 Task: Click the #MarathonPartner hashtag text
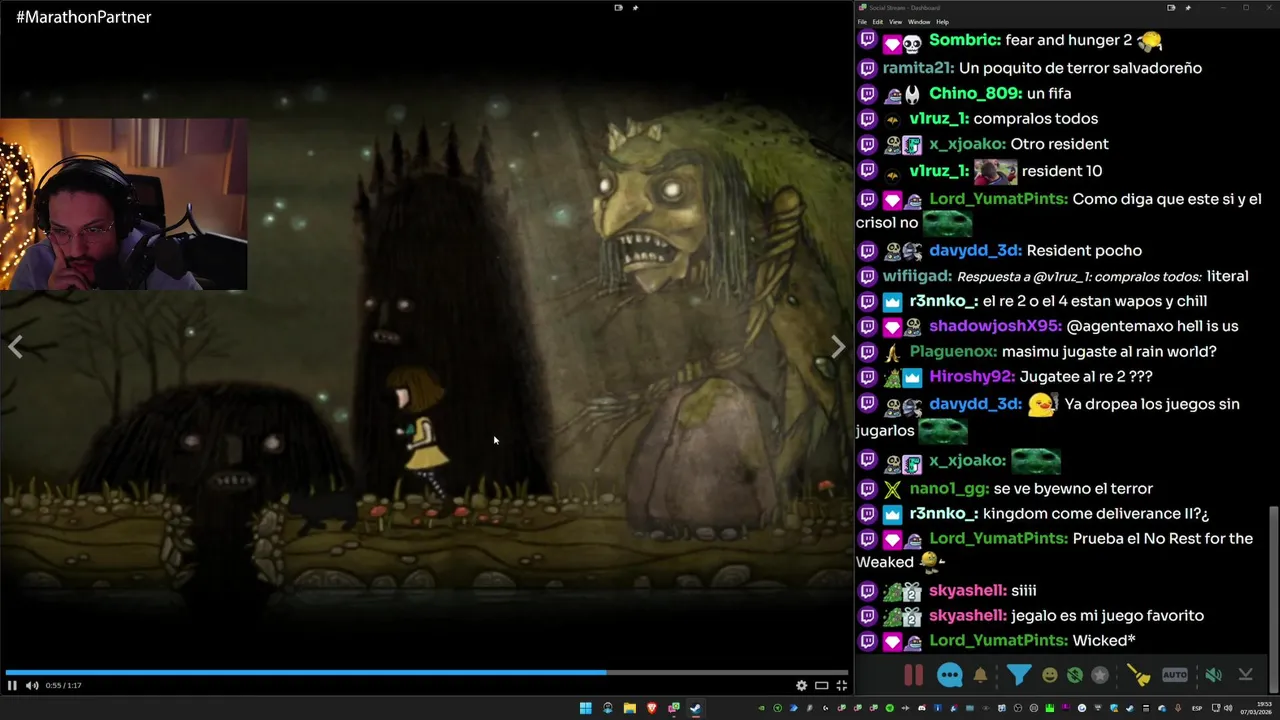84,17
